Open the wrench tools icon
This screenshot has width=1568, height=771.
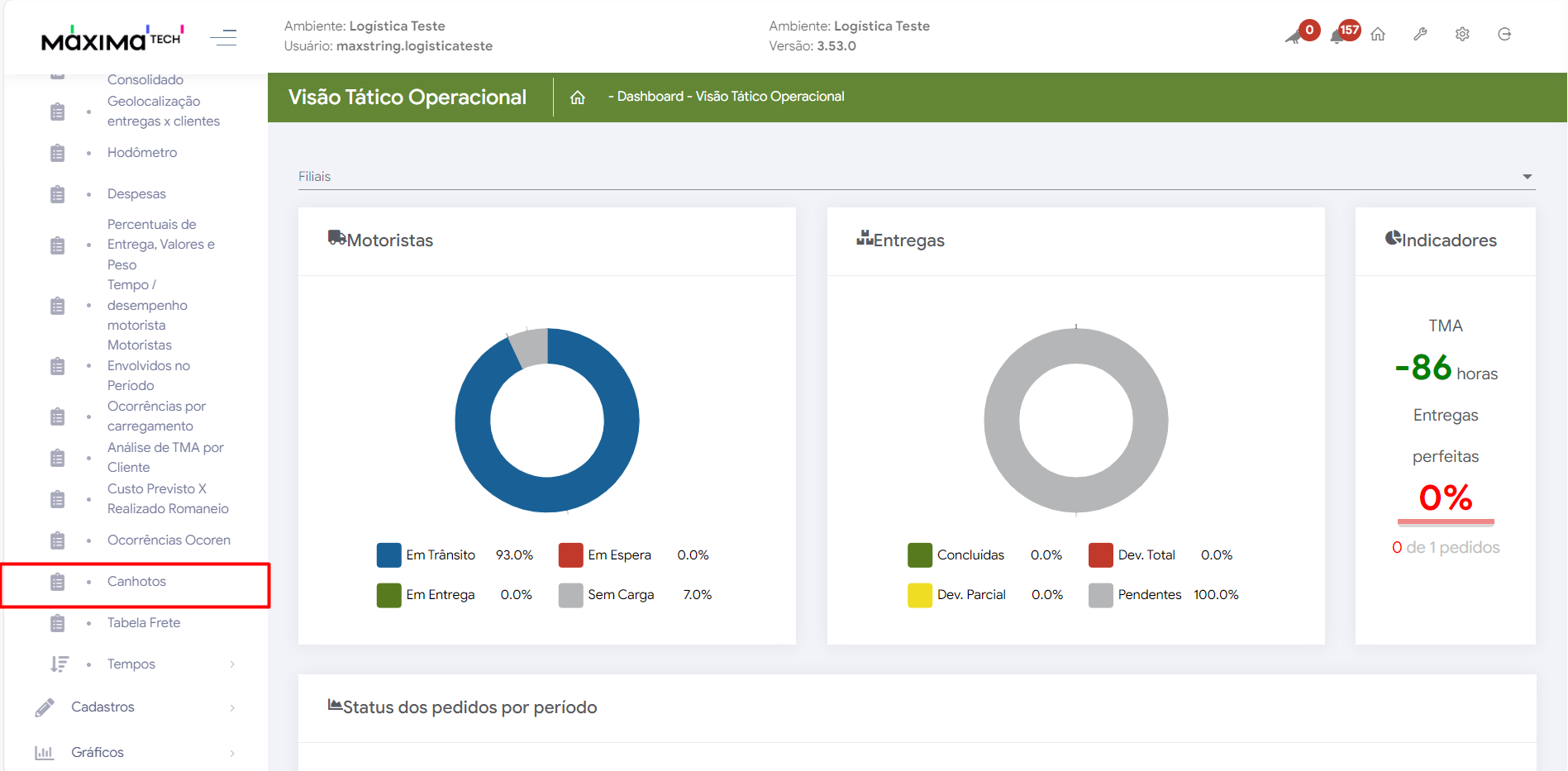click(x=1420, y=35)
